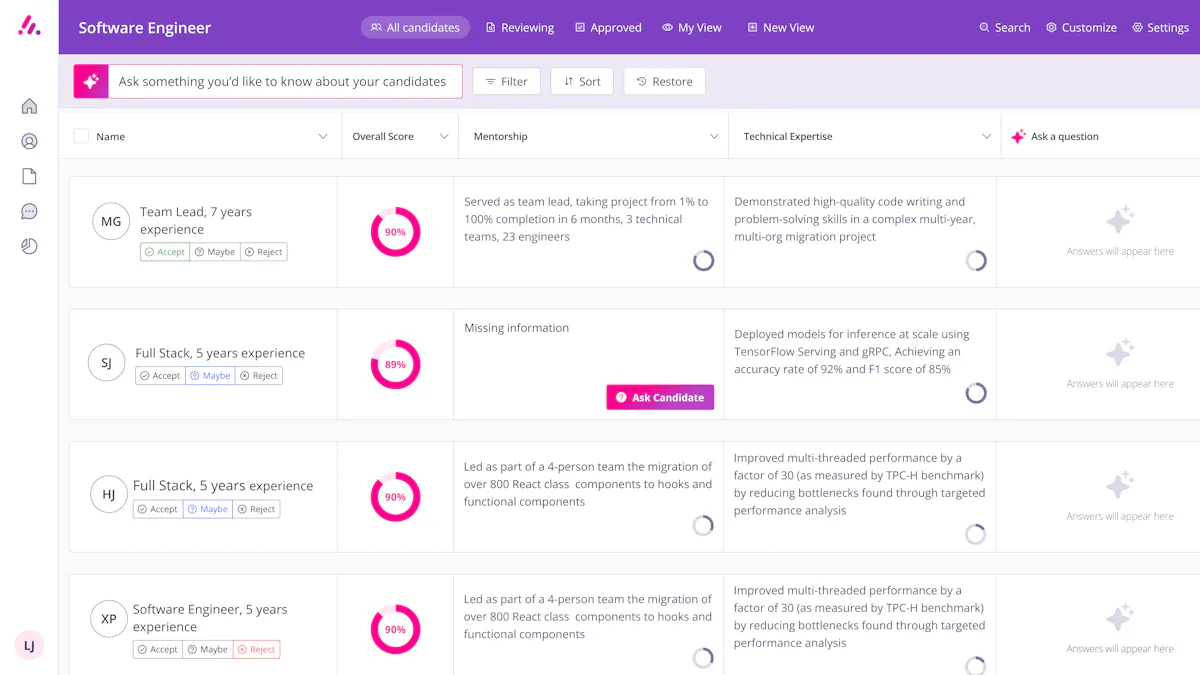Viewport: 1200px width, 675px height.
Task: Open the pie chart analytics icon in sidebar
Action: pos(29,246)
